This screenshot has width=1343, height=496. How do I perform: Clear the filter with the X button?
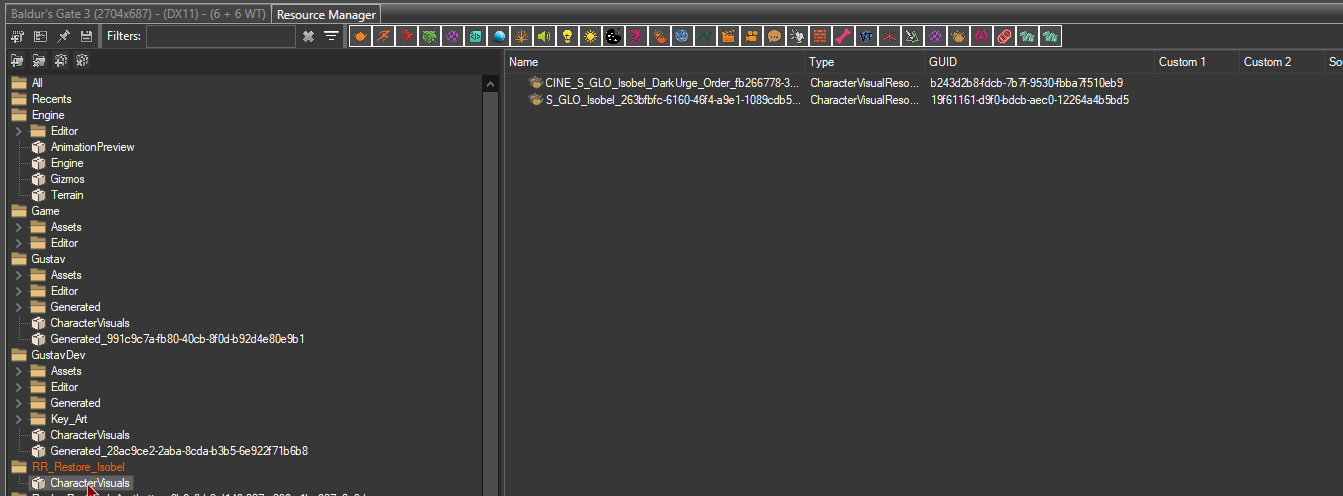tap(308, 36)
